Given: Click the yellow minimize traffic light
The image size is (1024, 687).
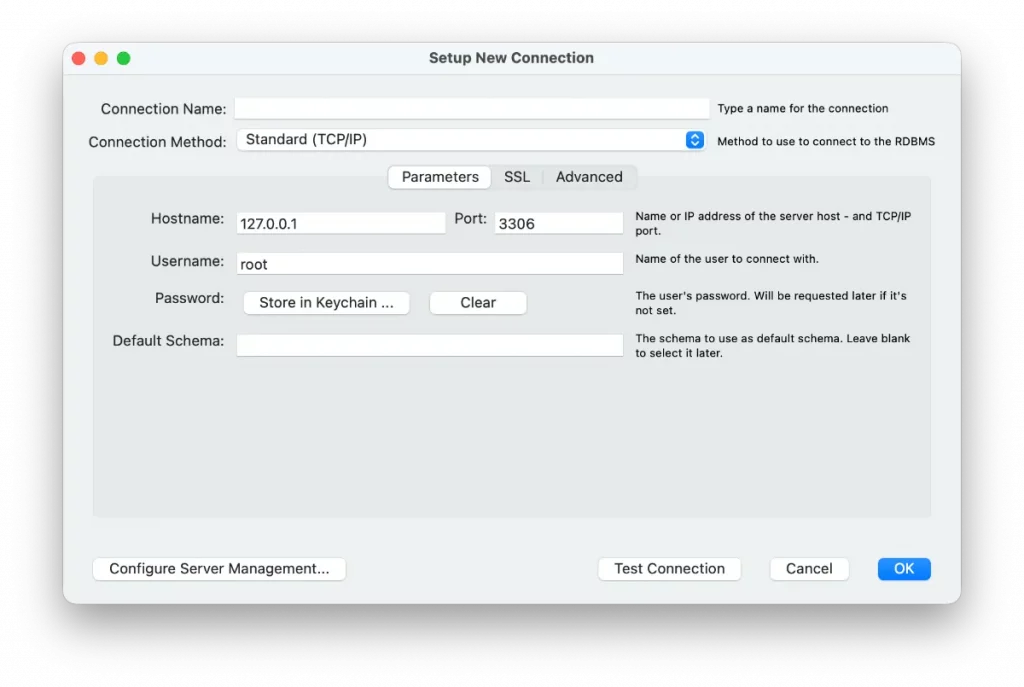Looking at the screenshot, I should [101, 58].
